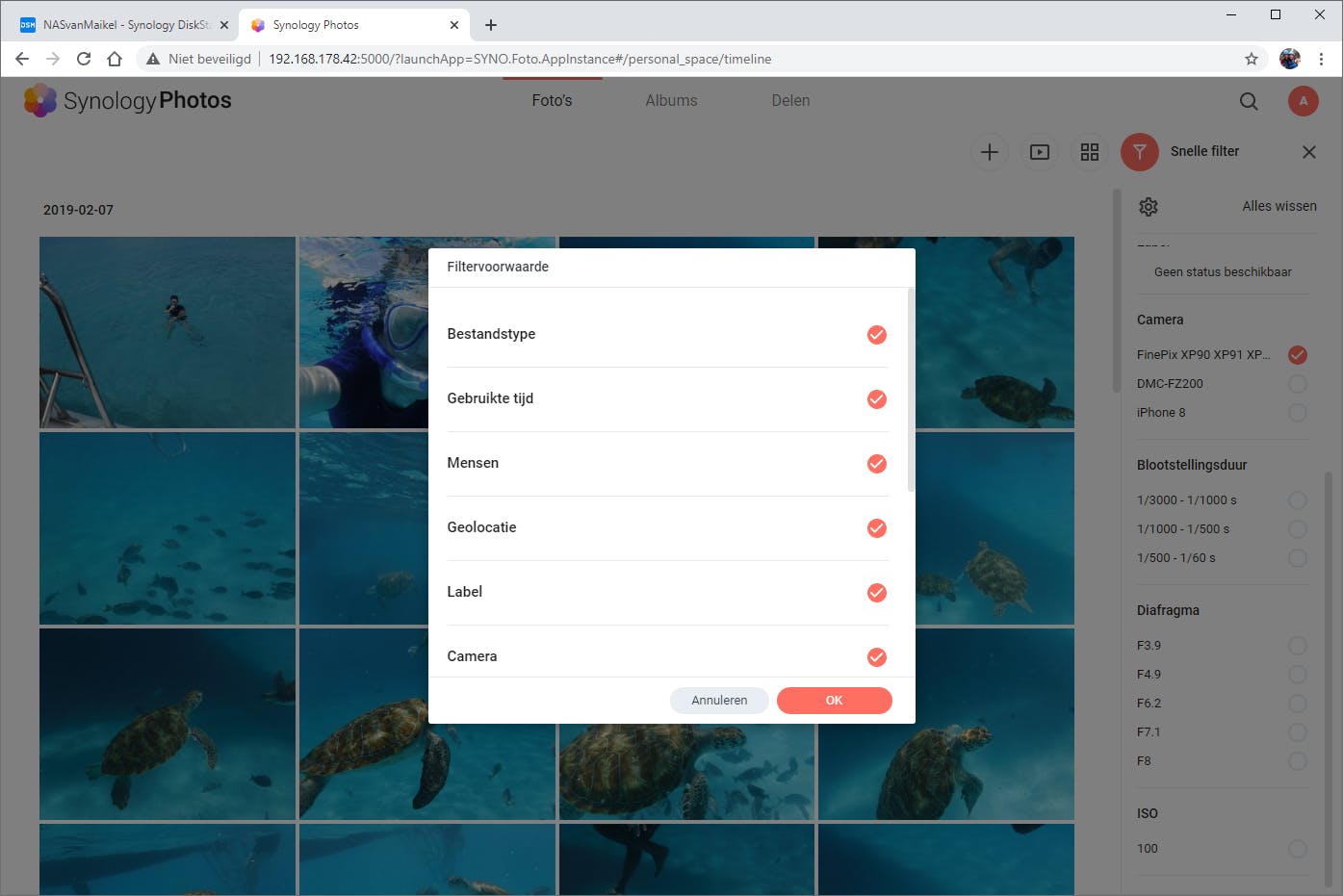Click the Synology Photos logo icon
The height and width of the screenshot is (896, 1343).
40,100
